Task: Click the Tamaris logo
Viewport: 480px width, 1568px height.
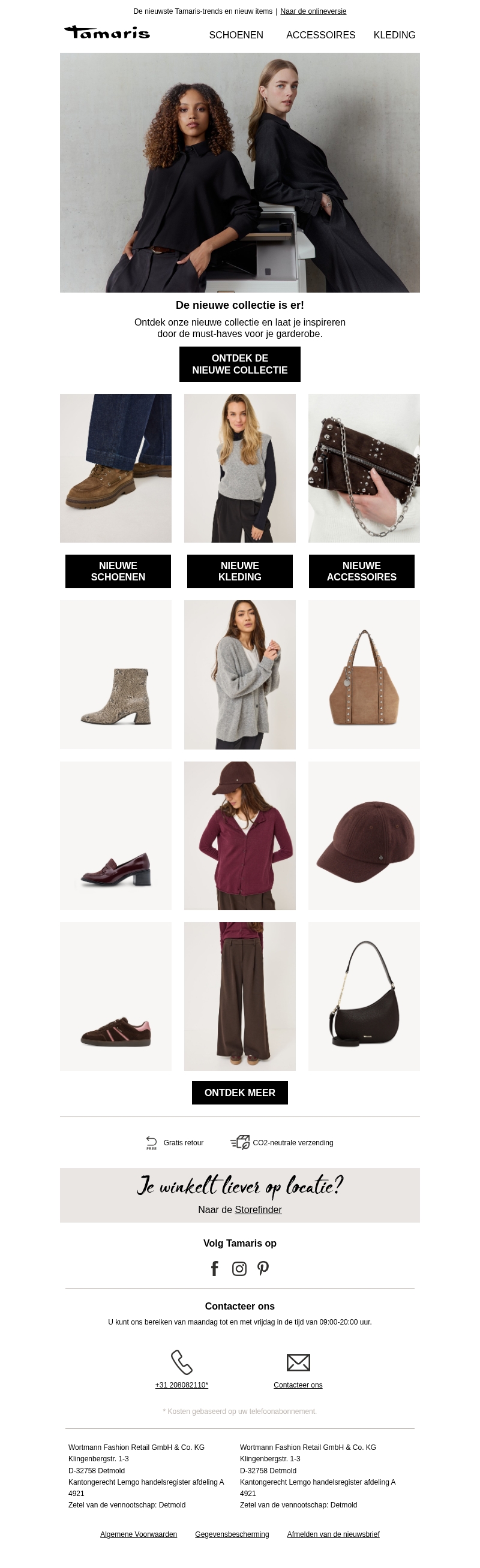Action: pyautogui.click(x=107, y=32)
